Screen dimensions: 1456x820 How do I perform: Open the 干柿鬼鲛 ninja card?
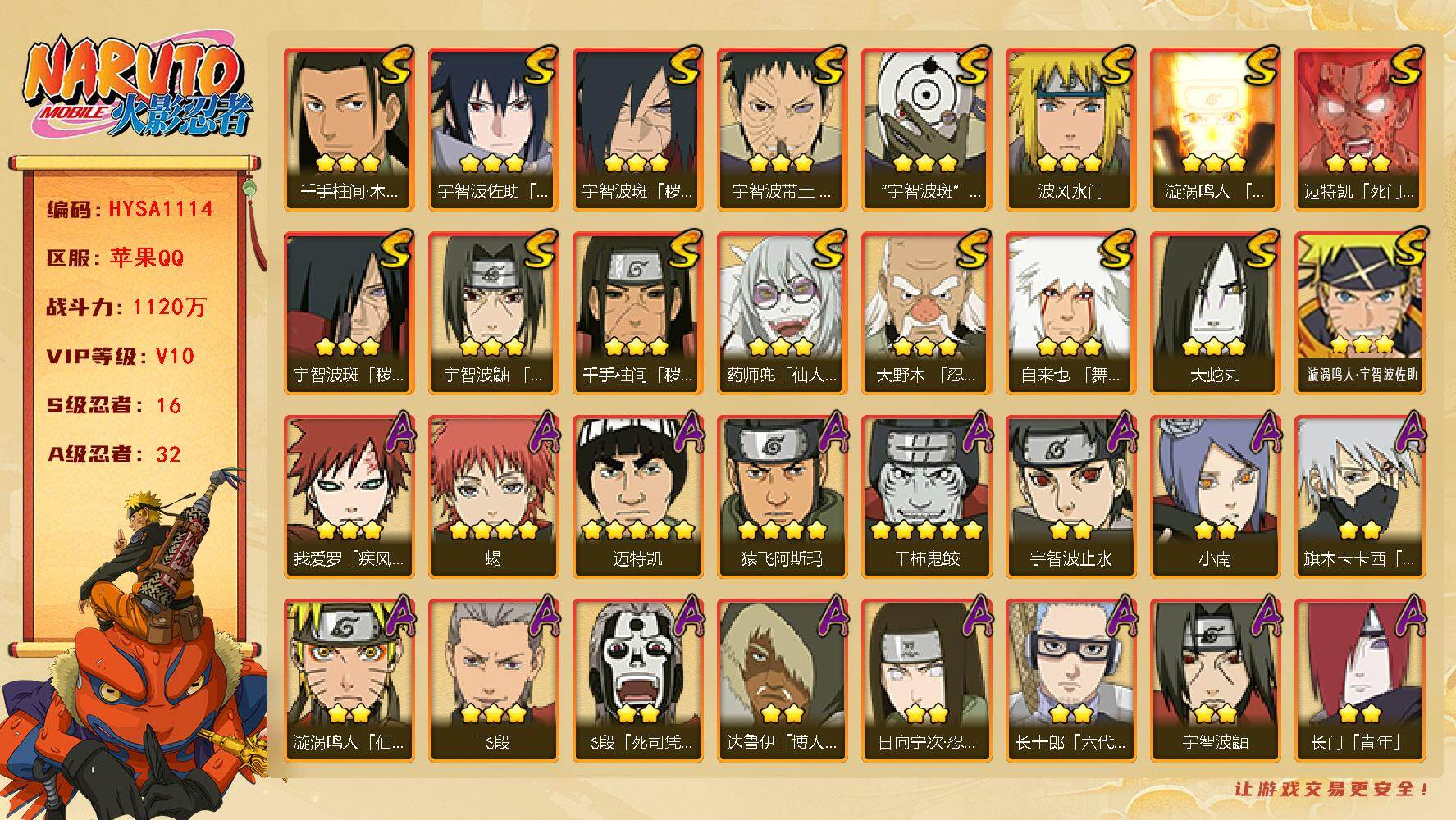[x=926, y=496]
